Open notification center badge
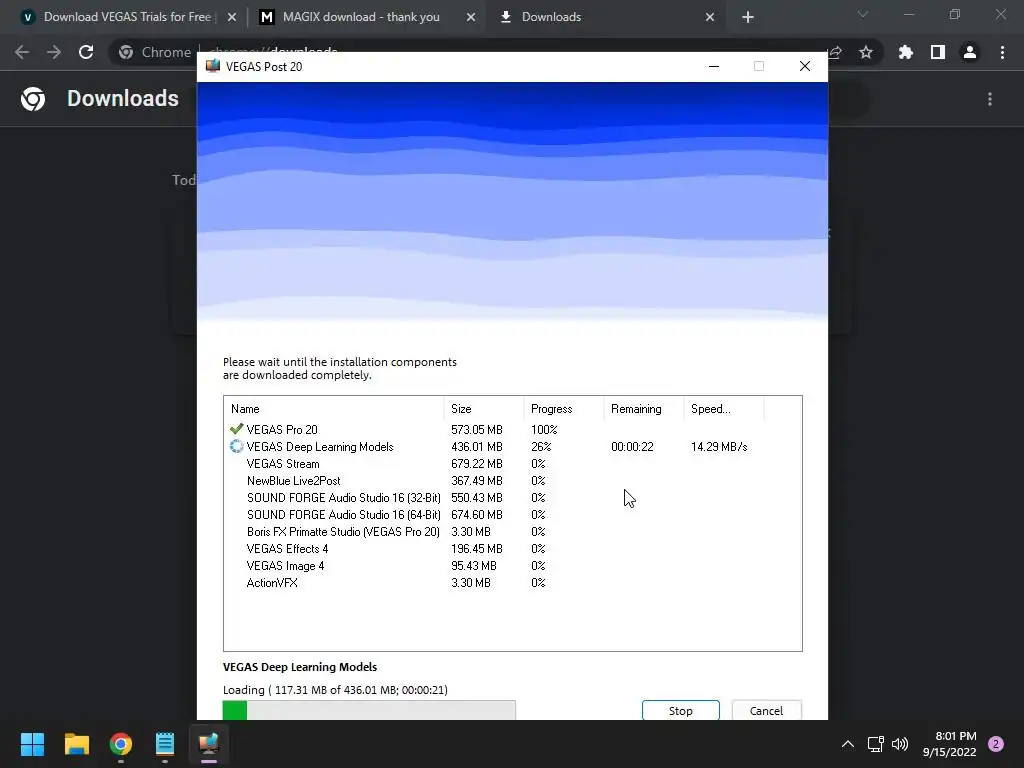Image resolution: width=1024 pixels, height=768 pixels. click(996, 744)
